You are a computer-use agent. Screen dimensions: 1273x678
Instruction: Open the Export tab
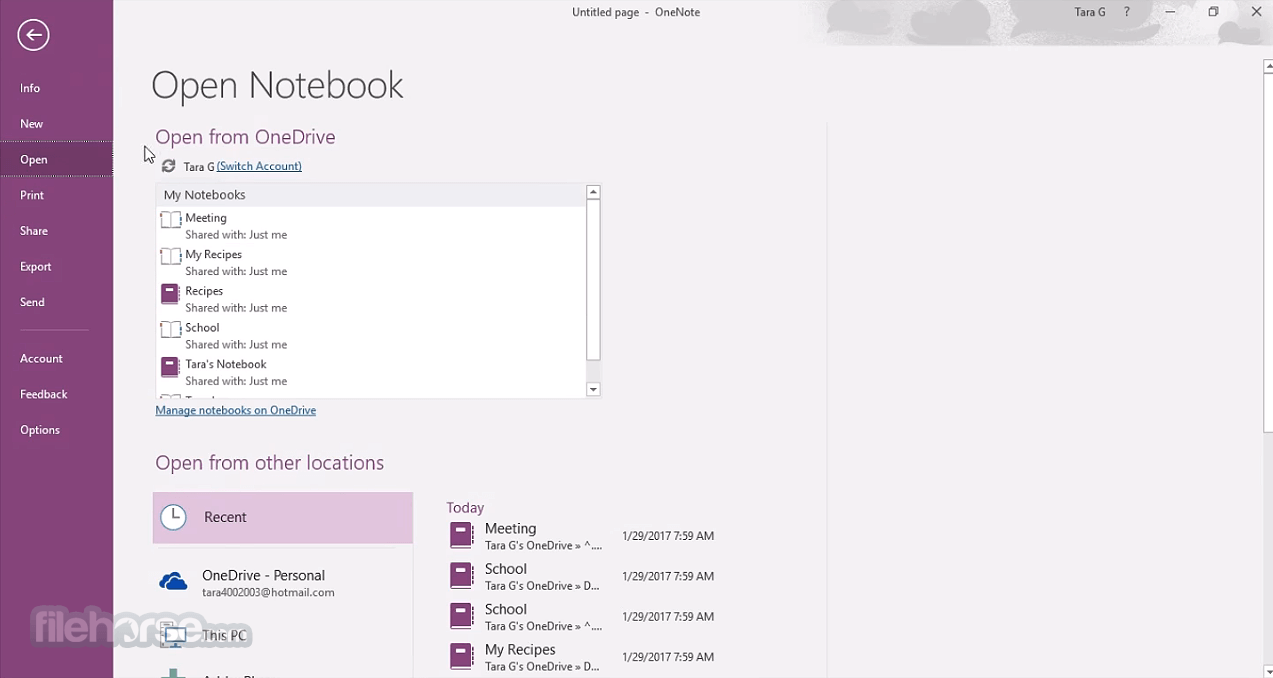56,267
